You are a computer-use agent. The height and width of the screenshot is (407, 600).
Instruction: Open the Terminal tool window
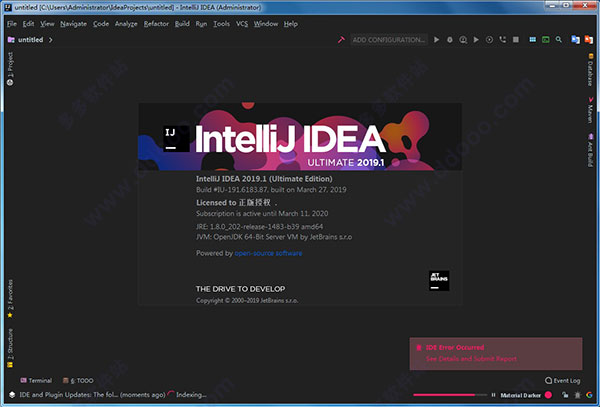(x=36, y=381)
